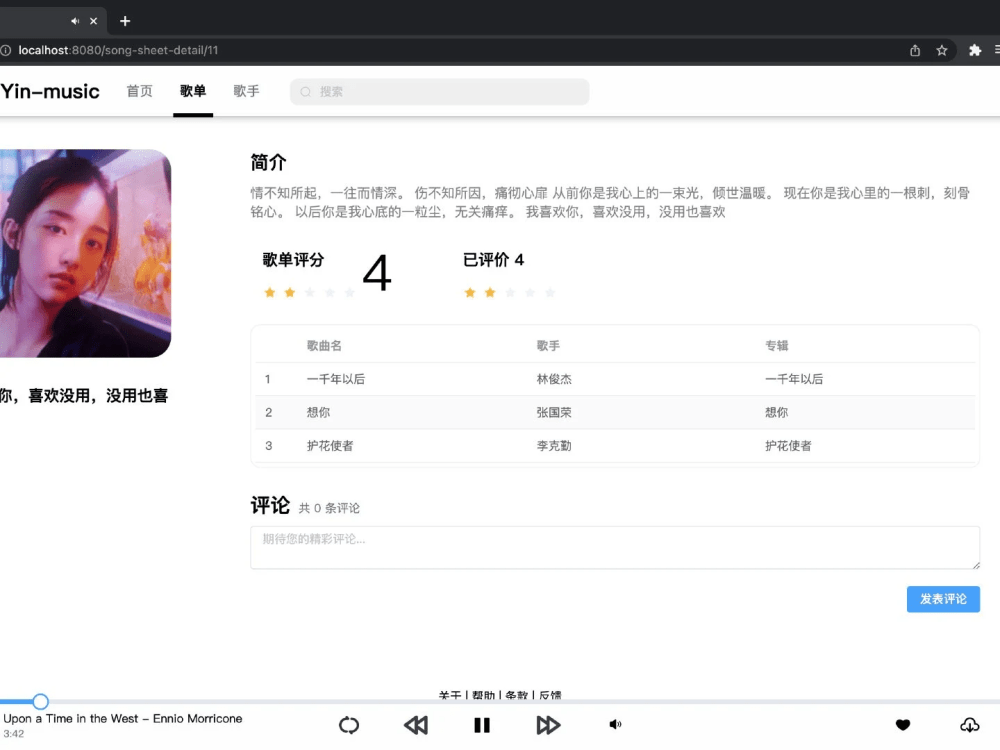Skip to previous track
Image resolution: width=1000 pixels, height=750 pixels.
416,725
